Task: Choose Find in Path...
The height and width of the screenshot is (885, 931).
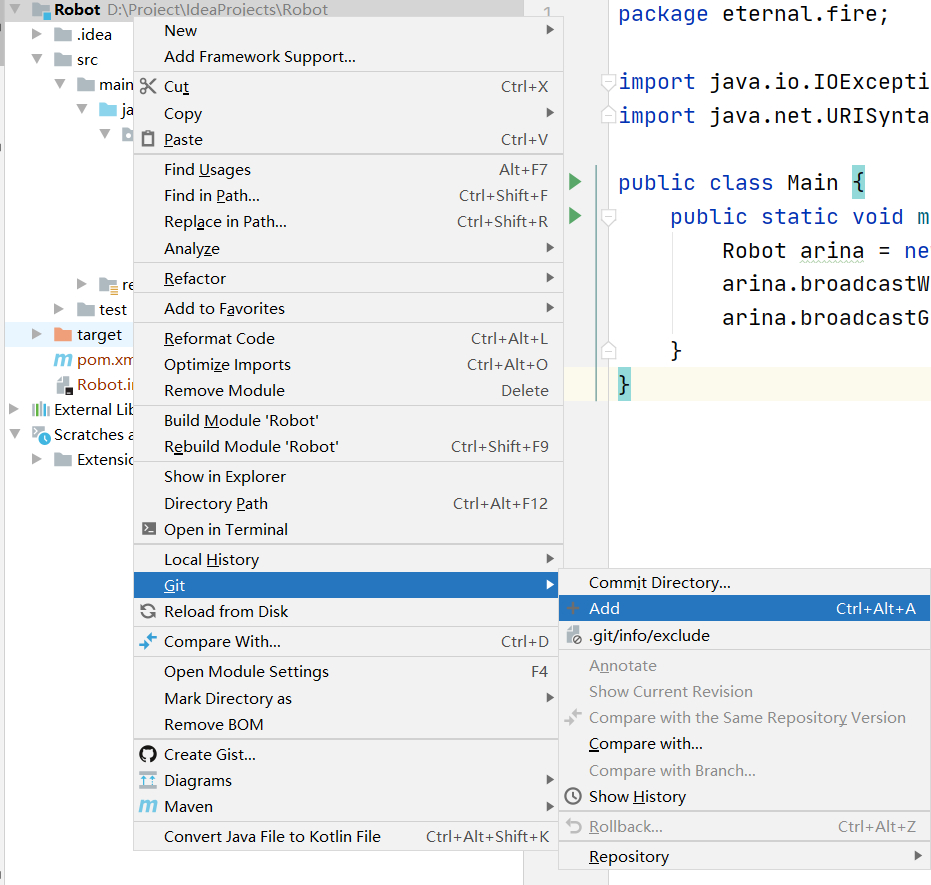Action: (348, 196)
